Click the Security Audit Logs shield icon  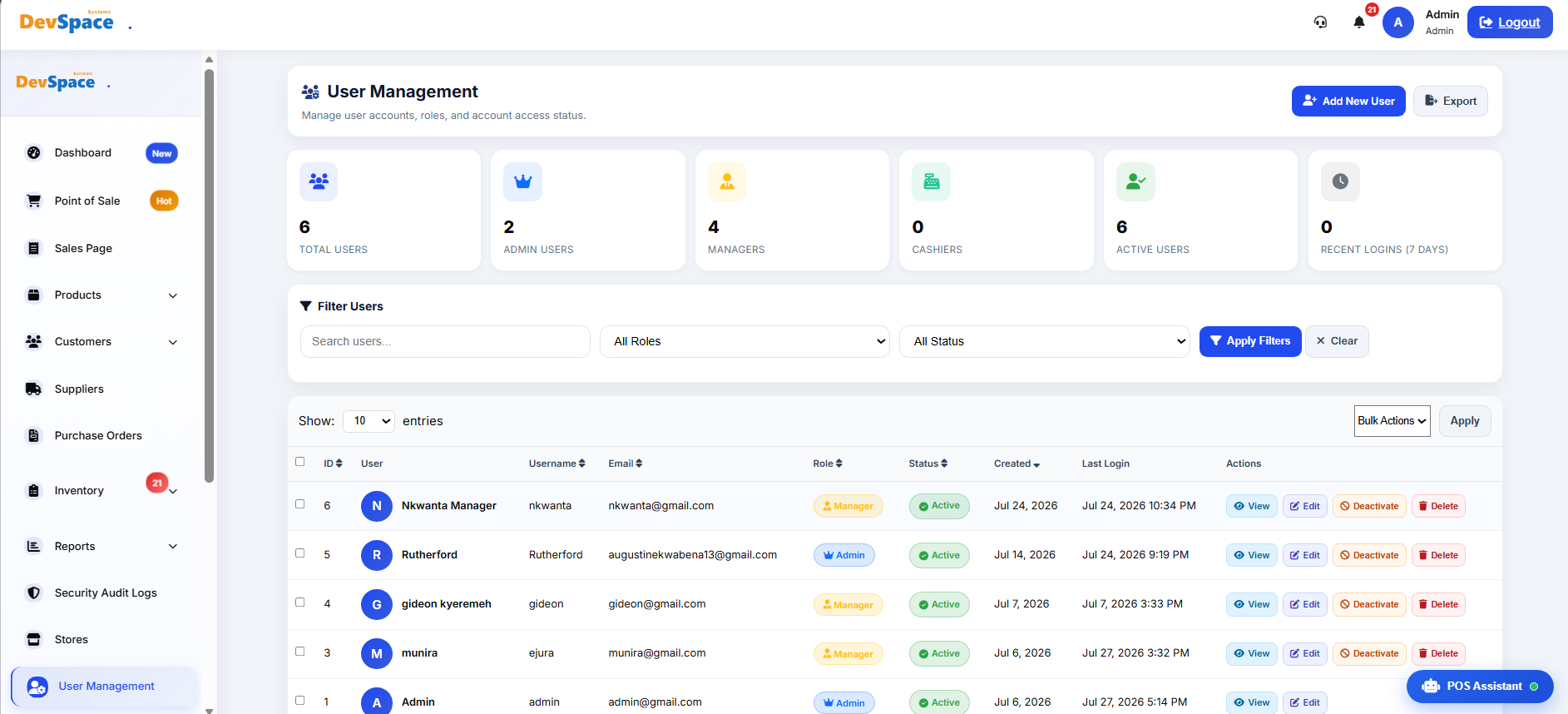coord(34,593)
